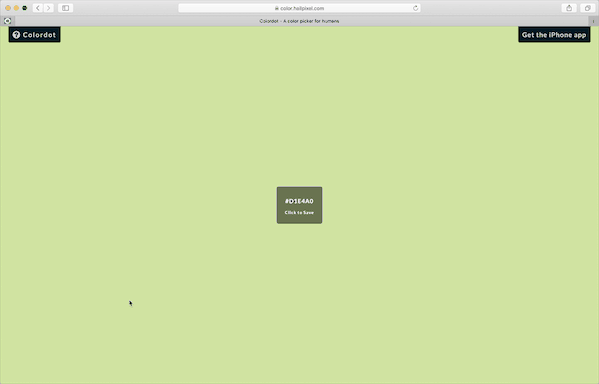Save the #D1E4A0 color swatch

coord(300,205)
